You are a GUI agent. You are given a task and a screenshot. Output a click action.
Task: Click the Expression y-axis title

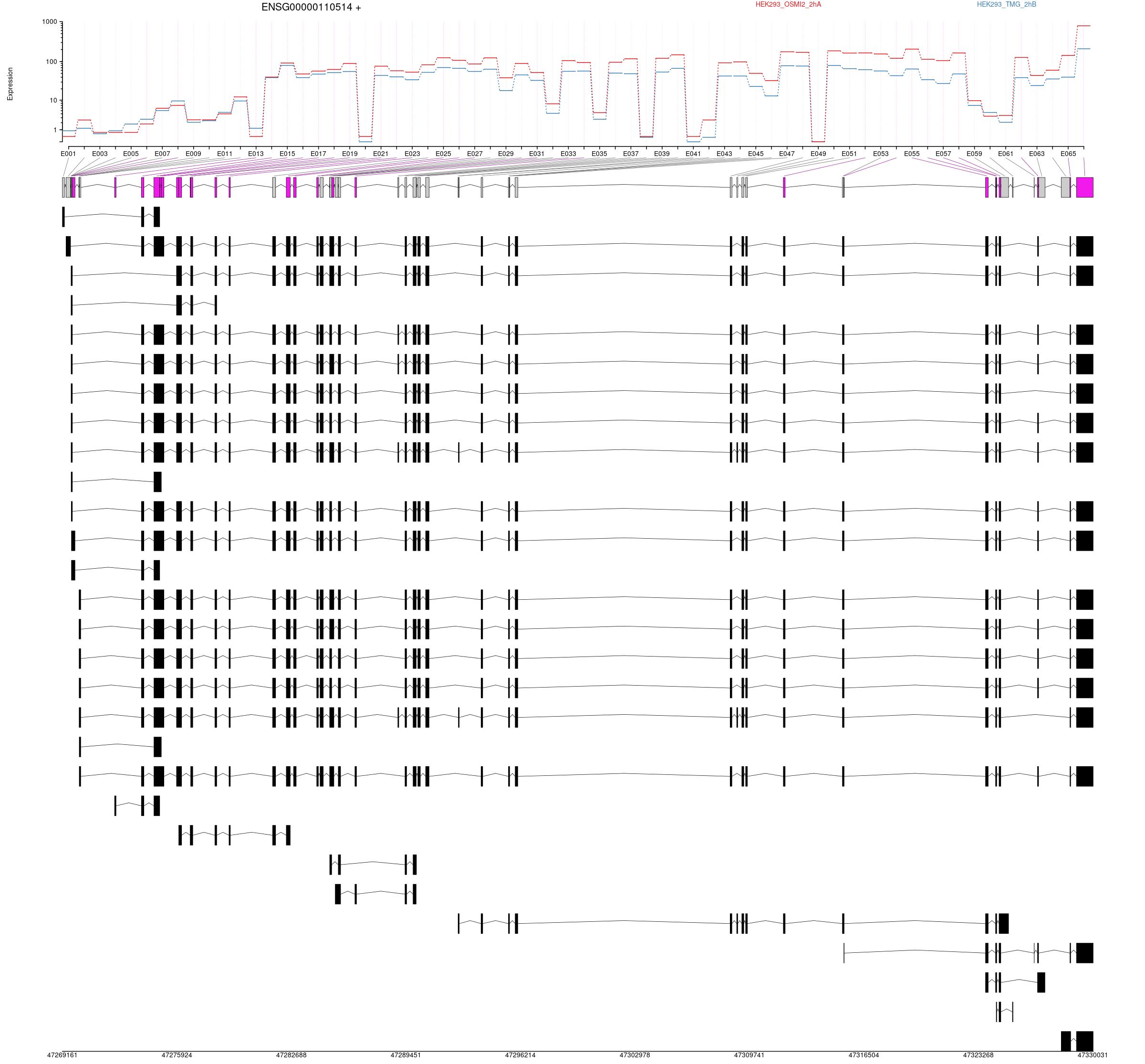tap(10, 84)
